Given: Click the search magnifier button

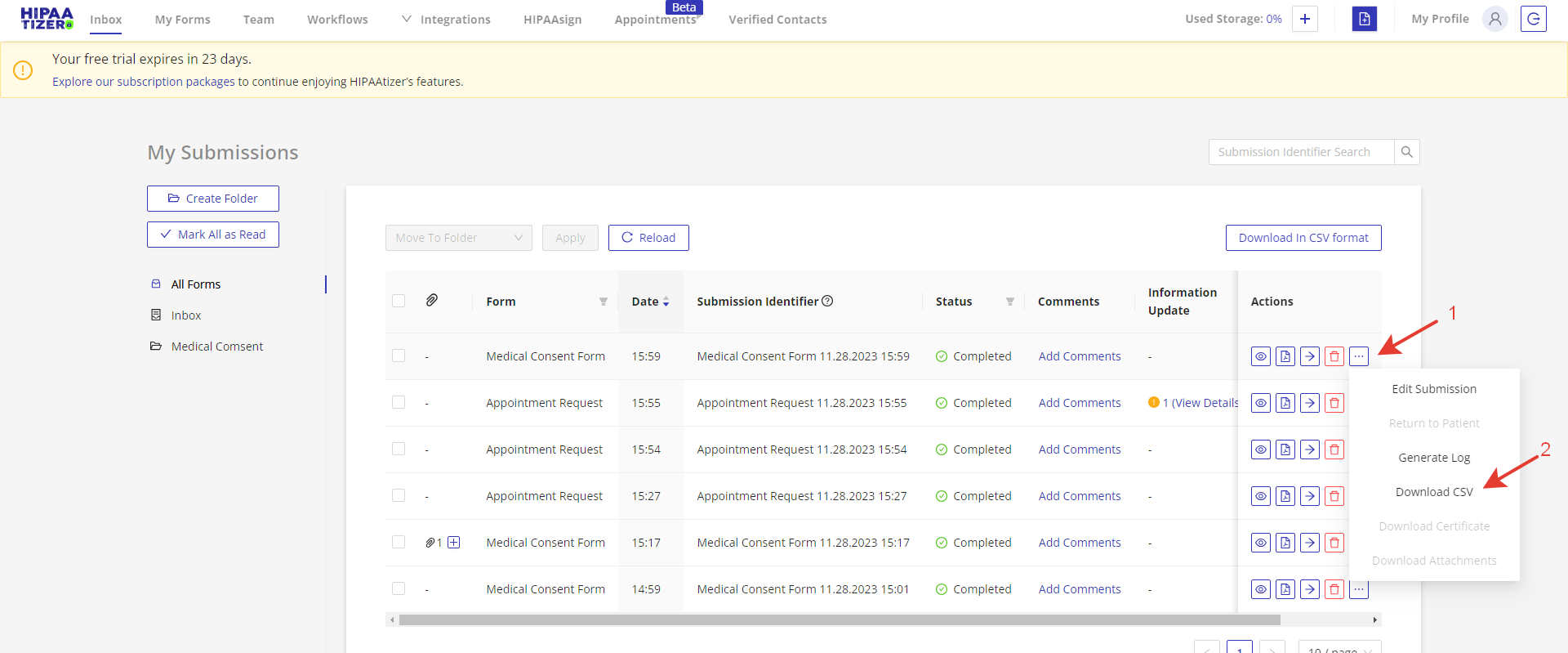Looking at the screenshot, I should [x=1407, y=152].
